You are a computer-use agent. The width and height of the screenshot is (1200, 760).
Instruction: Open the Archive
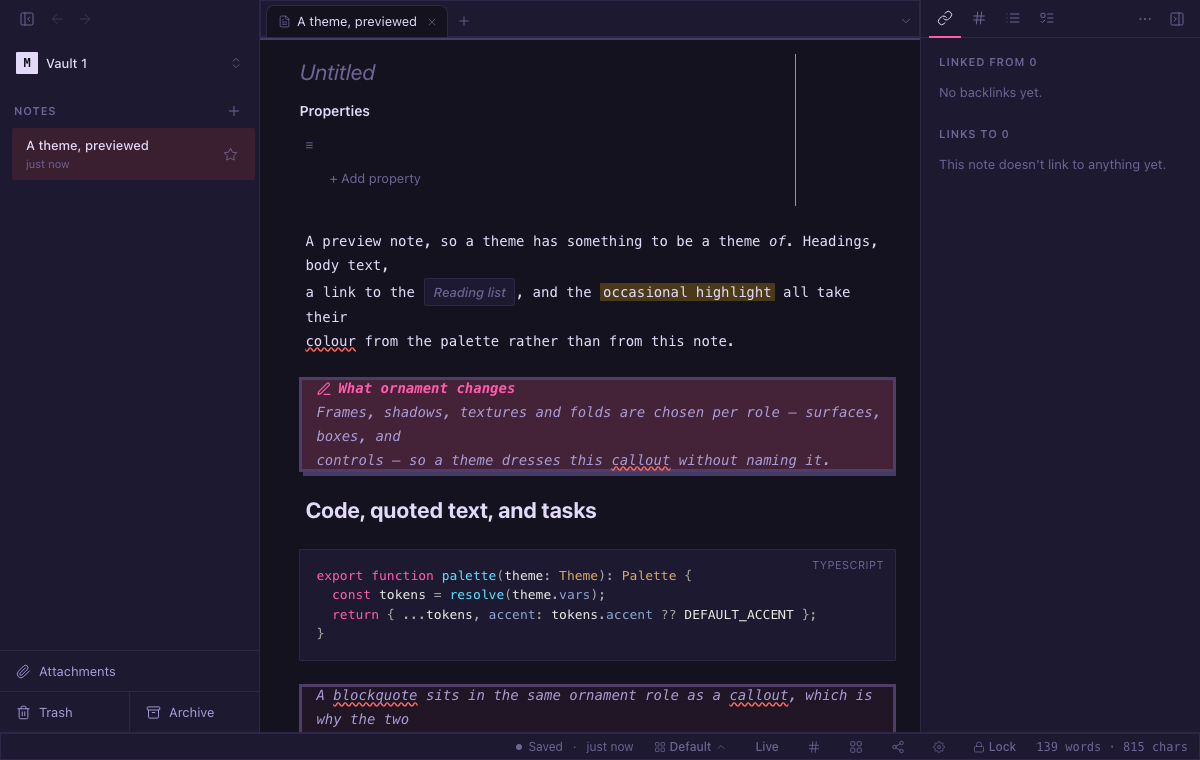[194, 712]
